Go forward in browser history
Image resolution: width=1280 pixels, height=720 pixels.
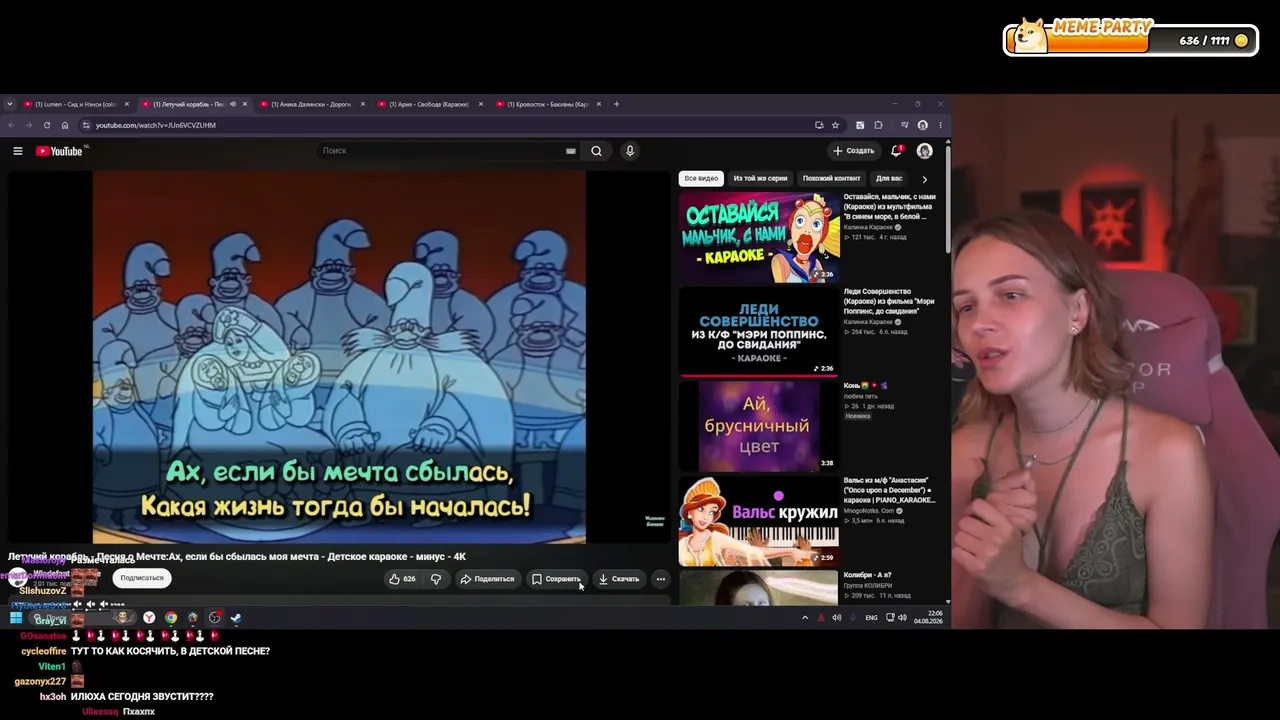[29, 125]
